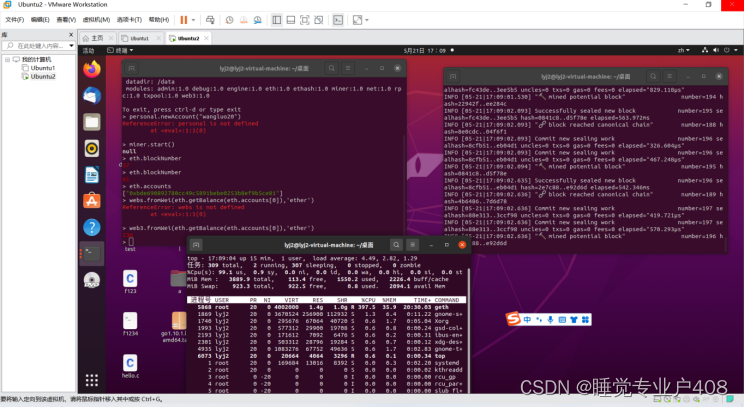Open the clock showing 5月21日 17:09

[425, 50]
